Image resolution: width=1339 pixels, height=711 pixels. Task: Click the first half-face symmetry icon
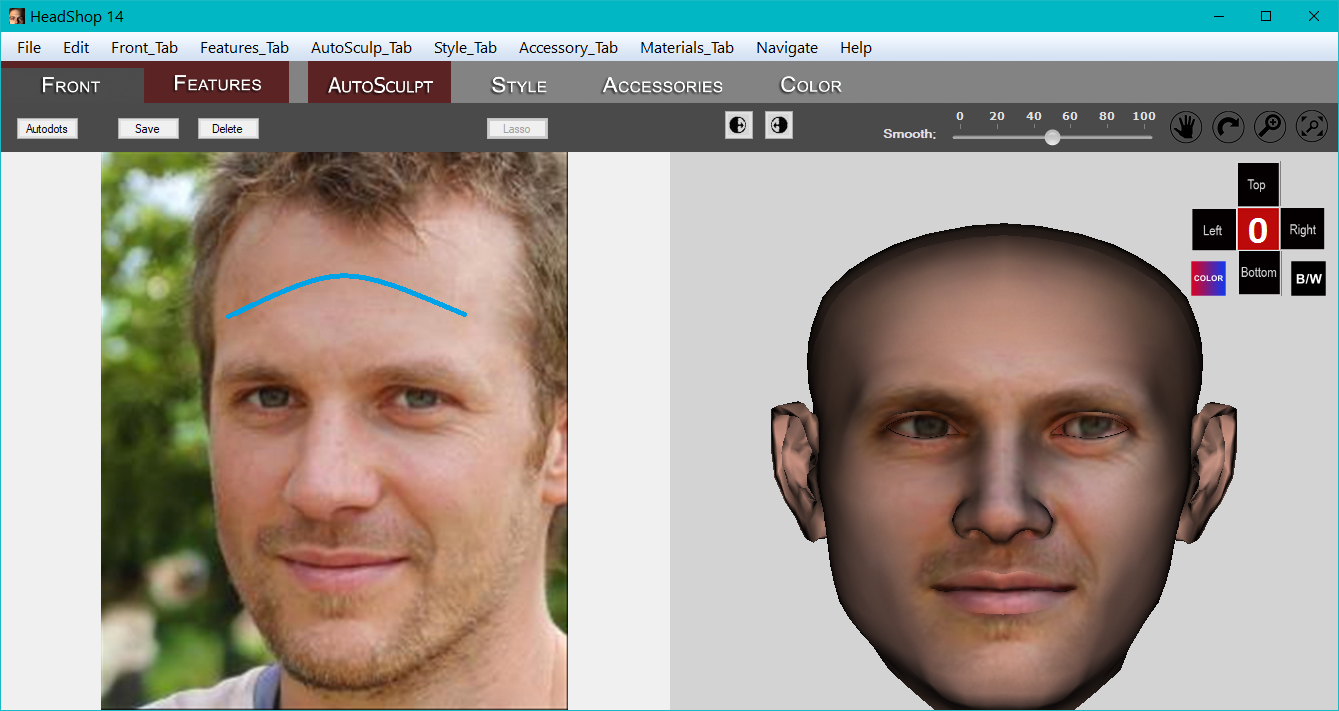739,125
